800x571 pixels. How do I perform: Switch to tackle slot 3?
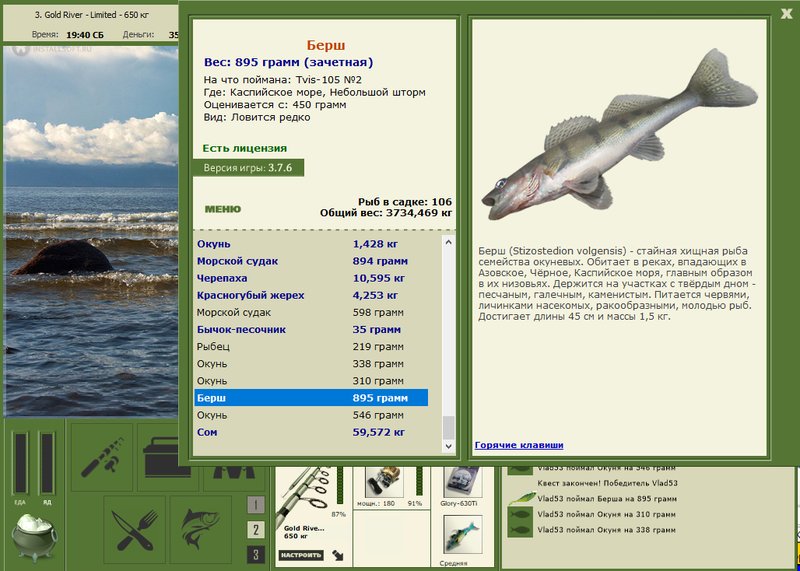click(256, 554)
